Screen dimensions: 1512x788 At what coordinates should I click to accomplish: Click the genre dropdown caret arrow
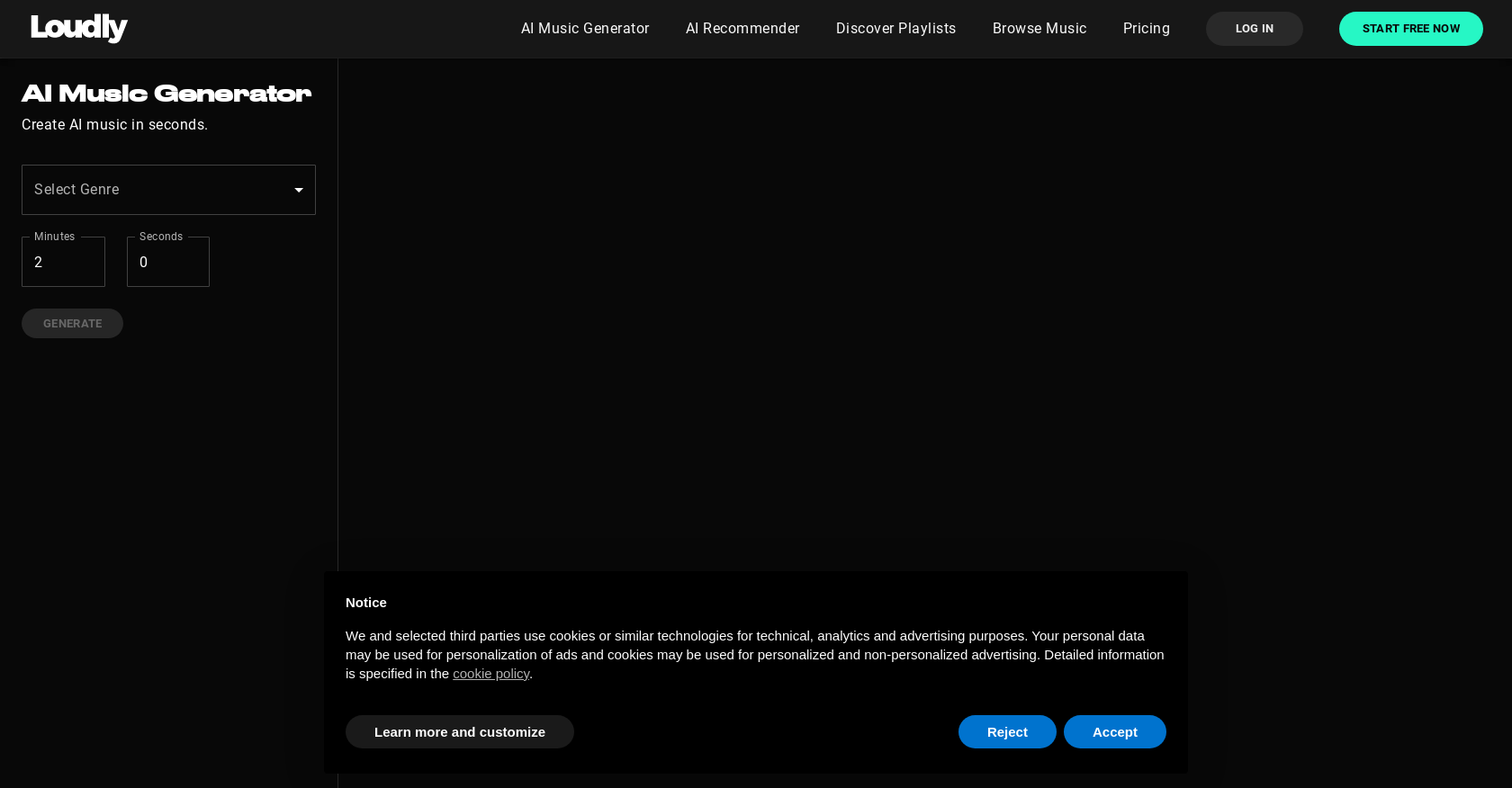299,190
